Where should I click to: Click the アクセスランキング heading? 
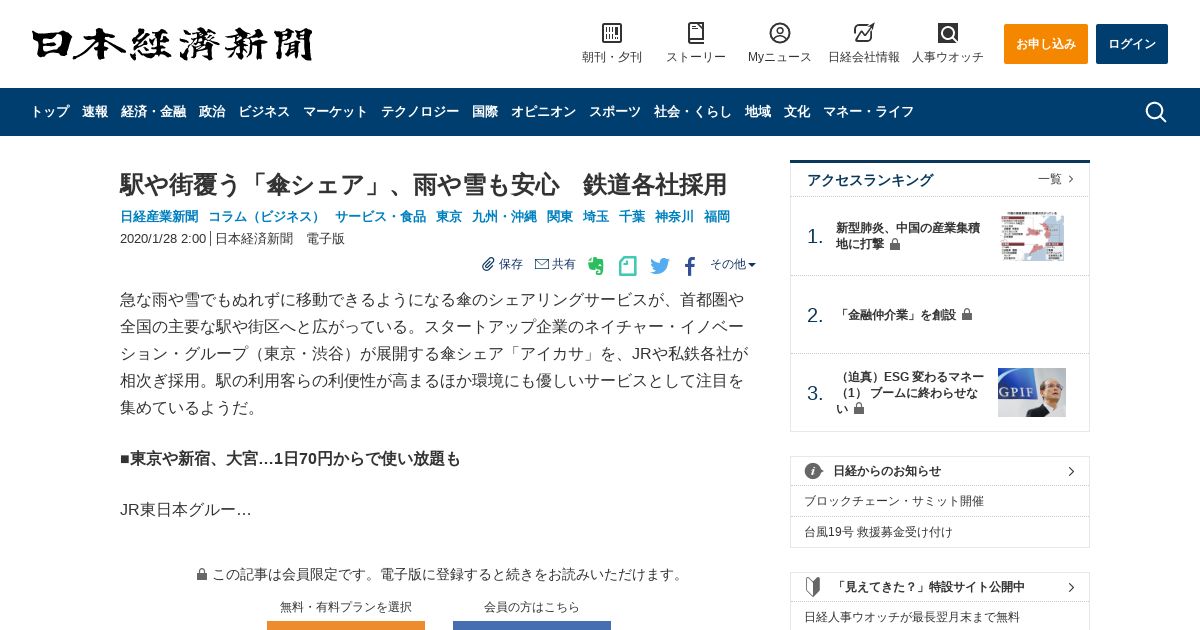870,180
